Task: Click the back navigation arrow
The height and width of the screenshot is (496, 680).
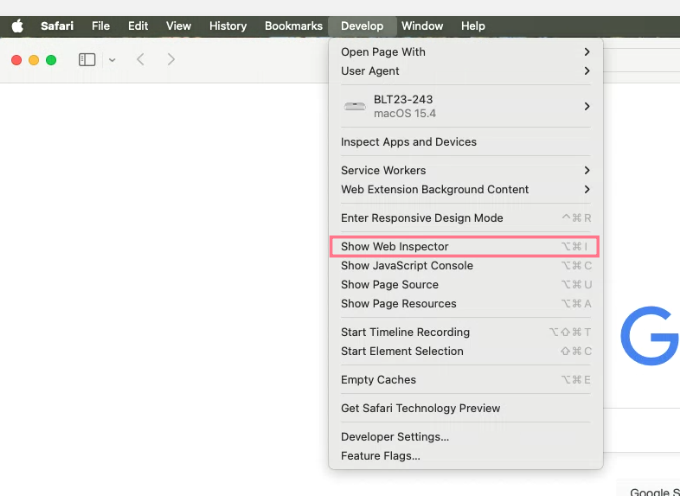Action: point(140,60)
